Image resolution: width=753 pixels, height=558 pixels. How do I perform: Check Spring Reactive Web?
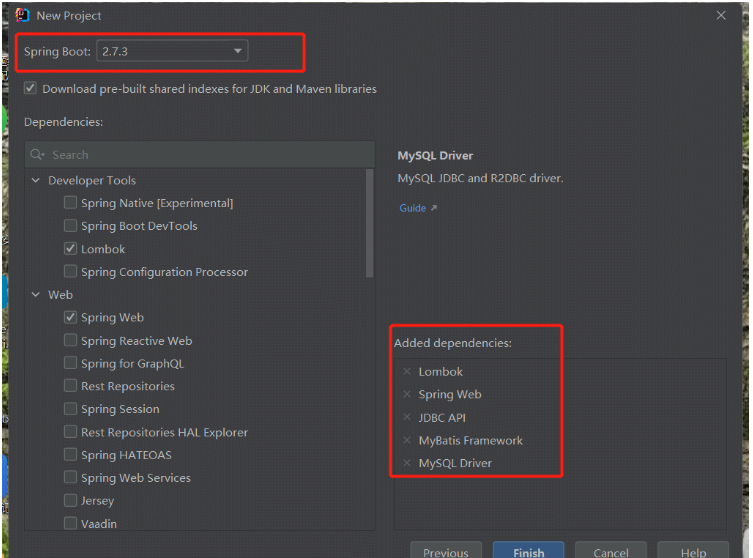70,340
